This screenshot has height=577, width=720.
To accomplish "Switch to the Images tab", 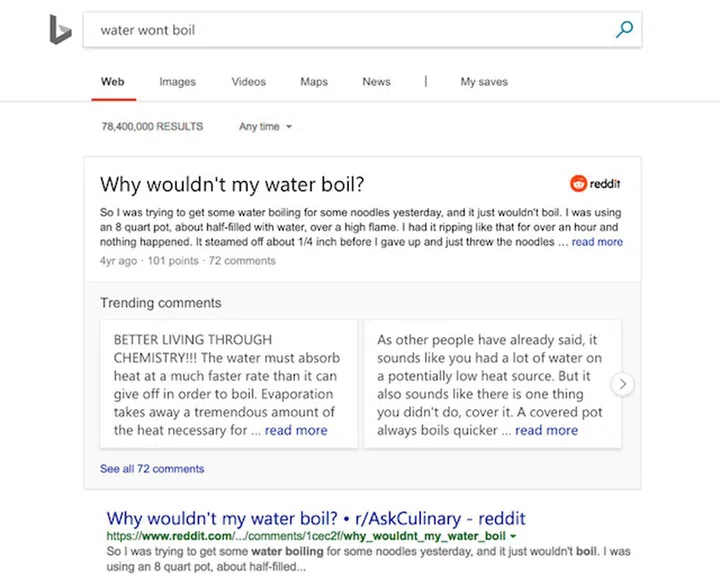I will 177,82.
